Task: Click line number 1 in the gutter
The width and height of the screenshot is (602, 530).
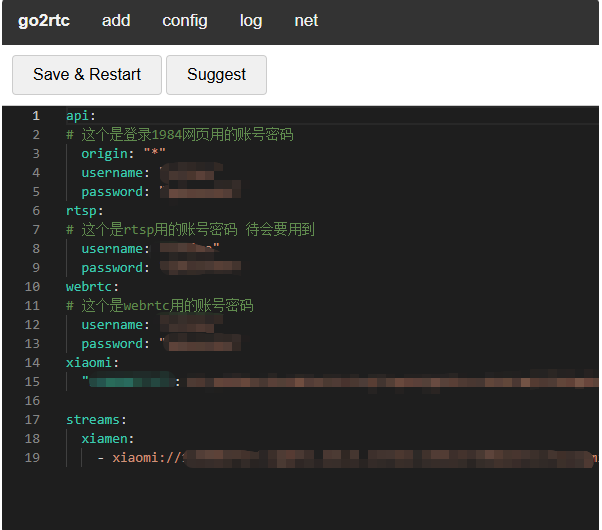Action: (36, 116)
